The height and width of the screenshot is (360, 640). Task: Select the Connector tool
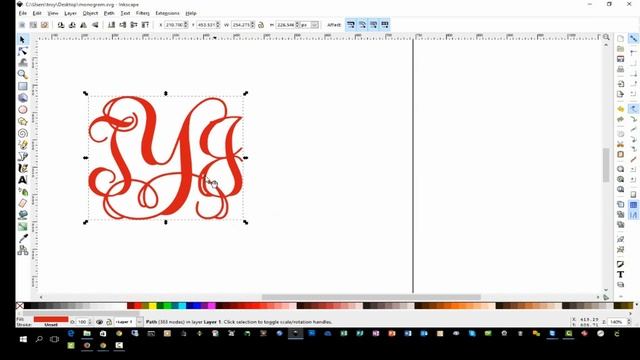22,250
